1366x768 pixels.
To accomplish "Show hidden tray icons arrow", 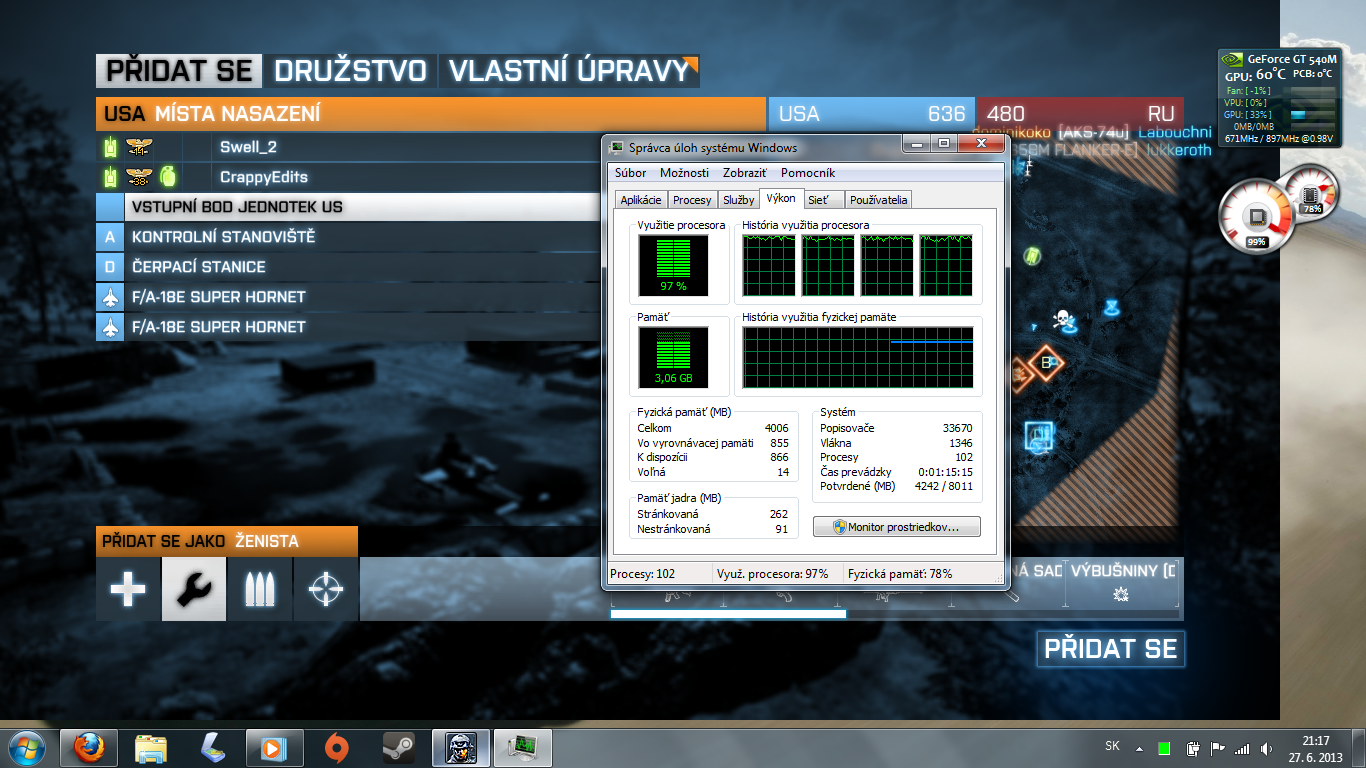I will click(x=1138, y=747).
